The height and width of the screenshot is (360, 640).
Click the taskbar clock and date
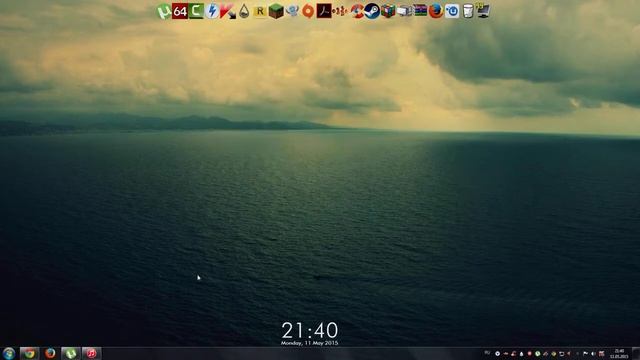(619, 353)
